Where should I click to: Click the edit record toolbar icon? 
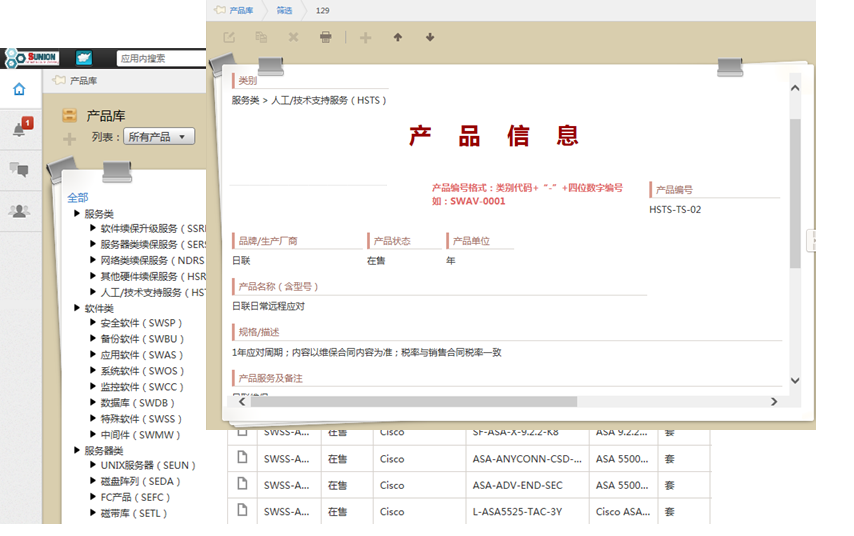click(x=229, y=37)
